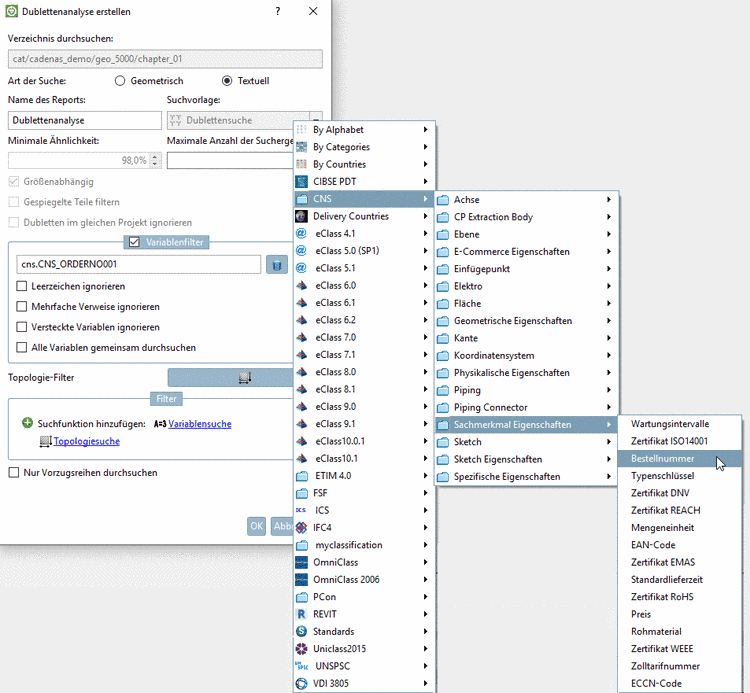Click the CIBSE PDT icon
The image size is (750, 693).
301,181
